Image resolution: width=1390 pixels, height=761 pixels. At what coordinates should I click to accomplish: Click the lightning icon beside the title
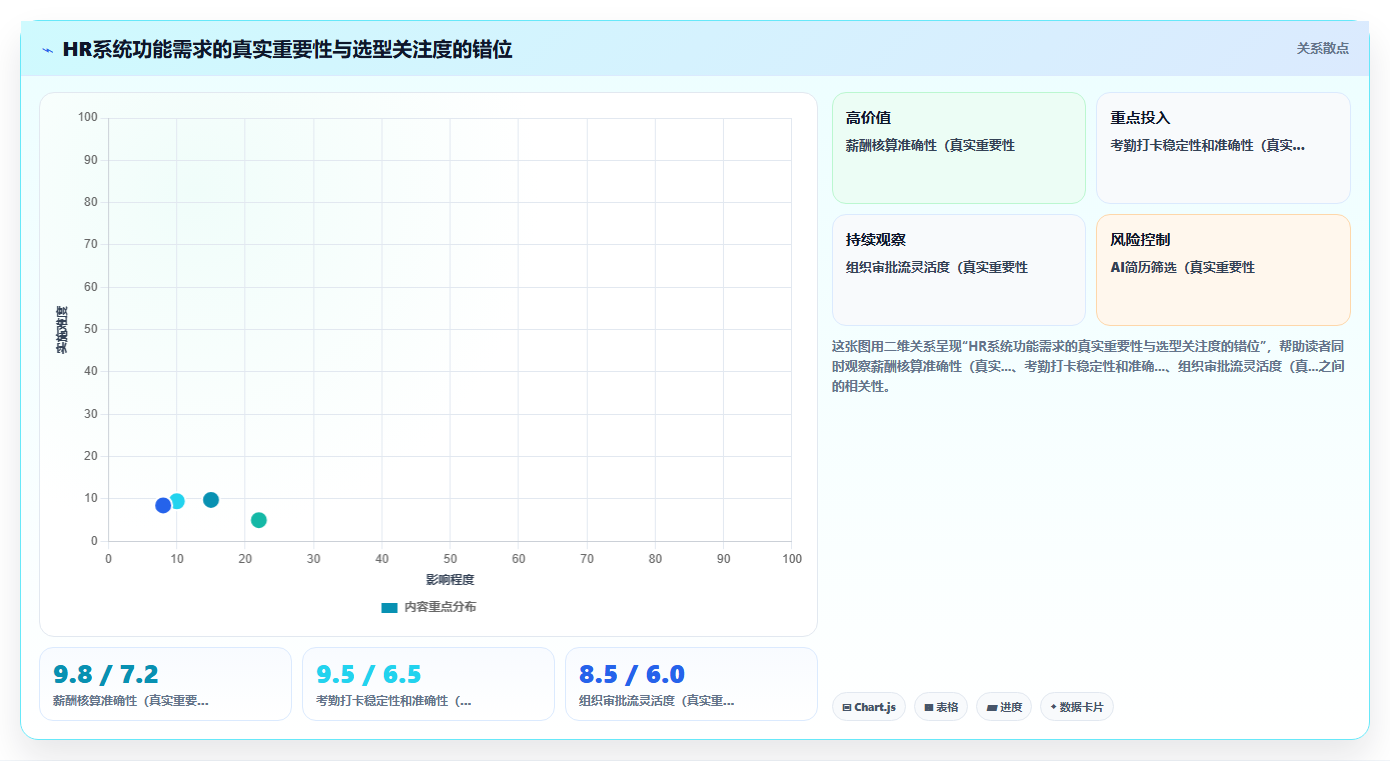point(47,50)
